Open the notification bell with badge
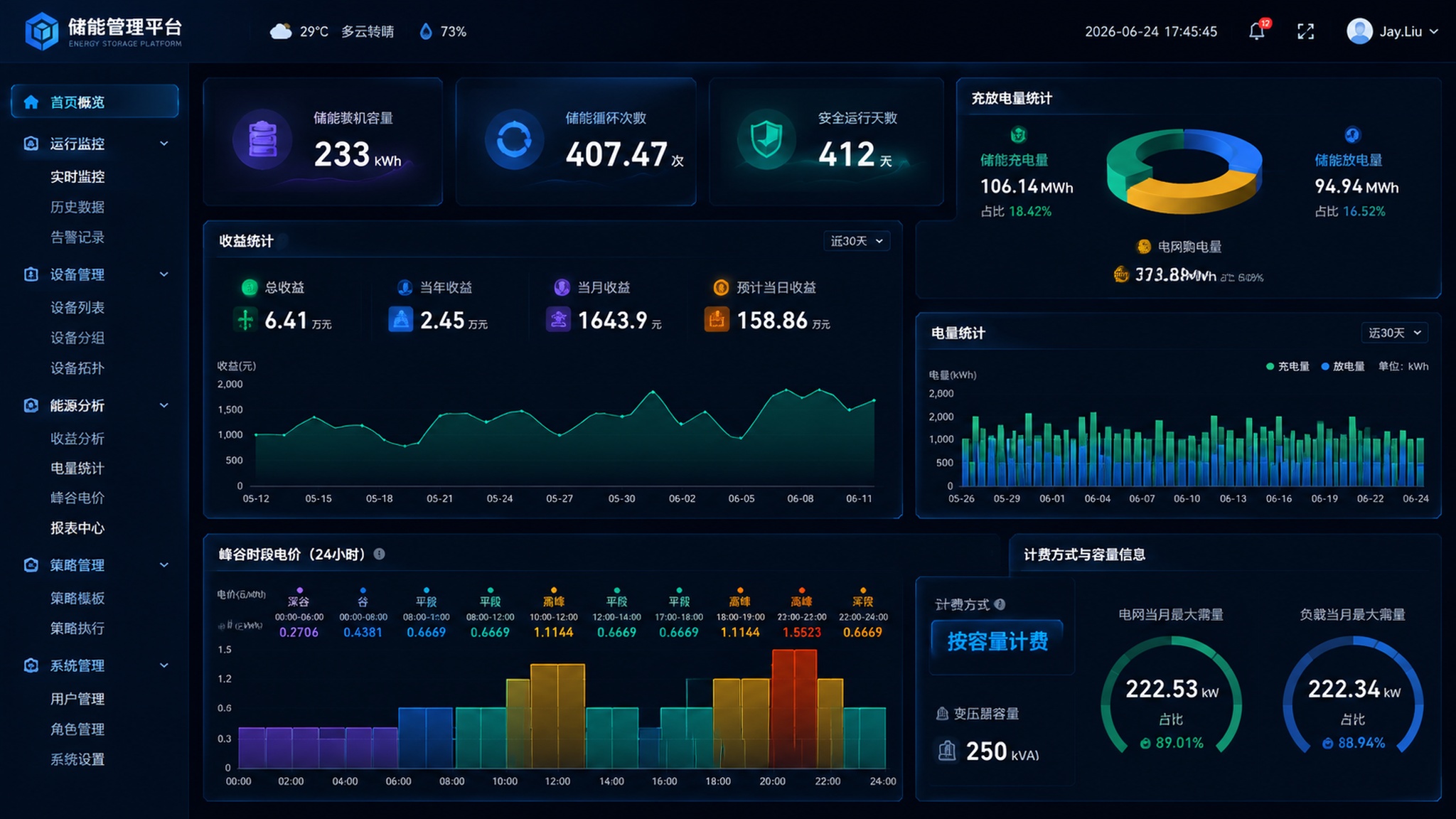Screen dimensions: 1456x819 click(1258, 31)
